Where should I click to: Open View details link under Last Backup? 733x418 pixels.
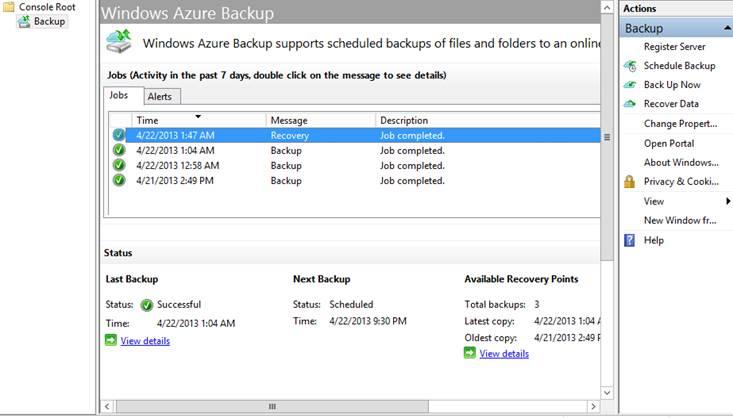pos(145,341)
